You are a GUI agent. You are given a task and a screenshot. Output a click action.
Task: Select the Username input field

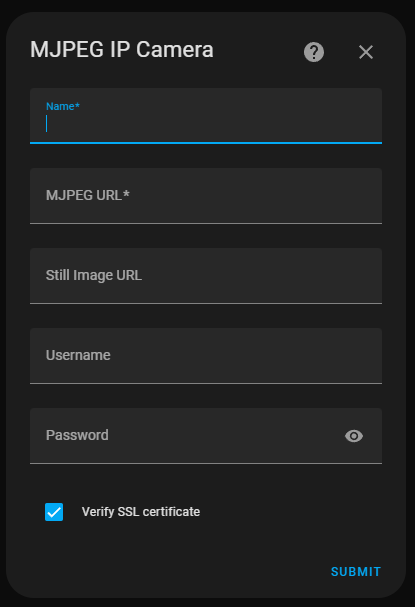pos(206,356)
